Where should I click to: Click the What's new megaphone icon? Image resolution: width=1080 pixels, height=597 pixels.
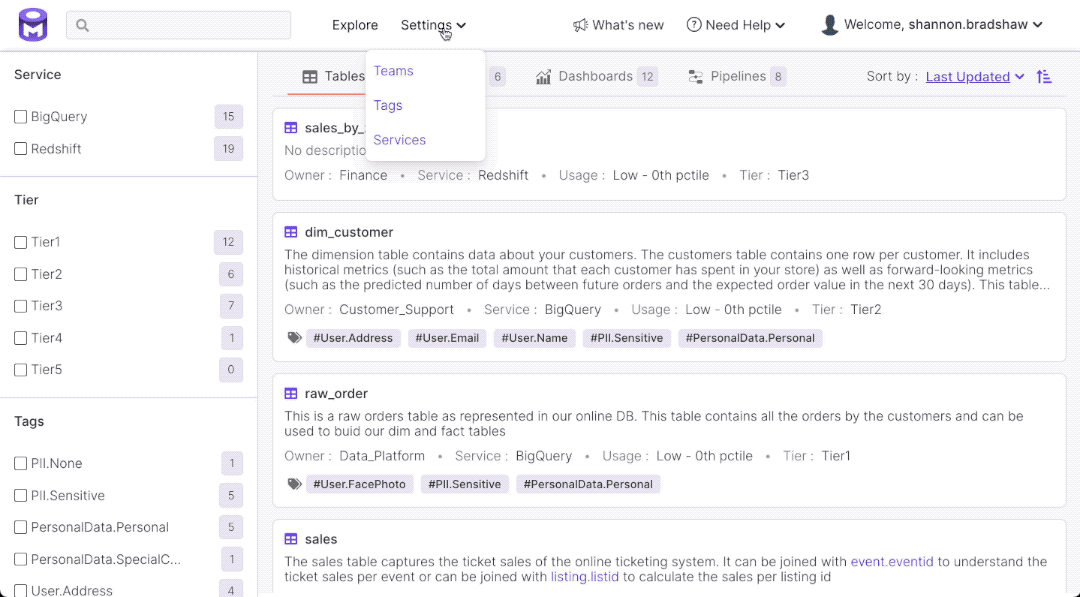click(580, 25)
